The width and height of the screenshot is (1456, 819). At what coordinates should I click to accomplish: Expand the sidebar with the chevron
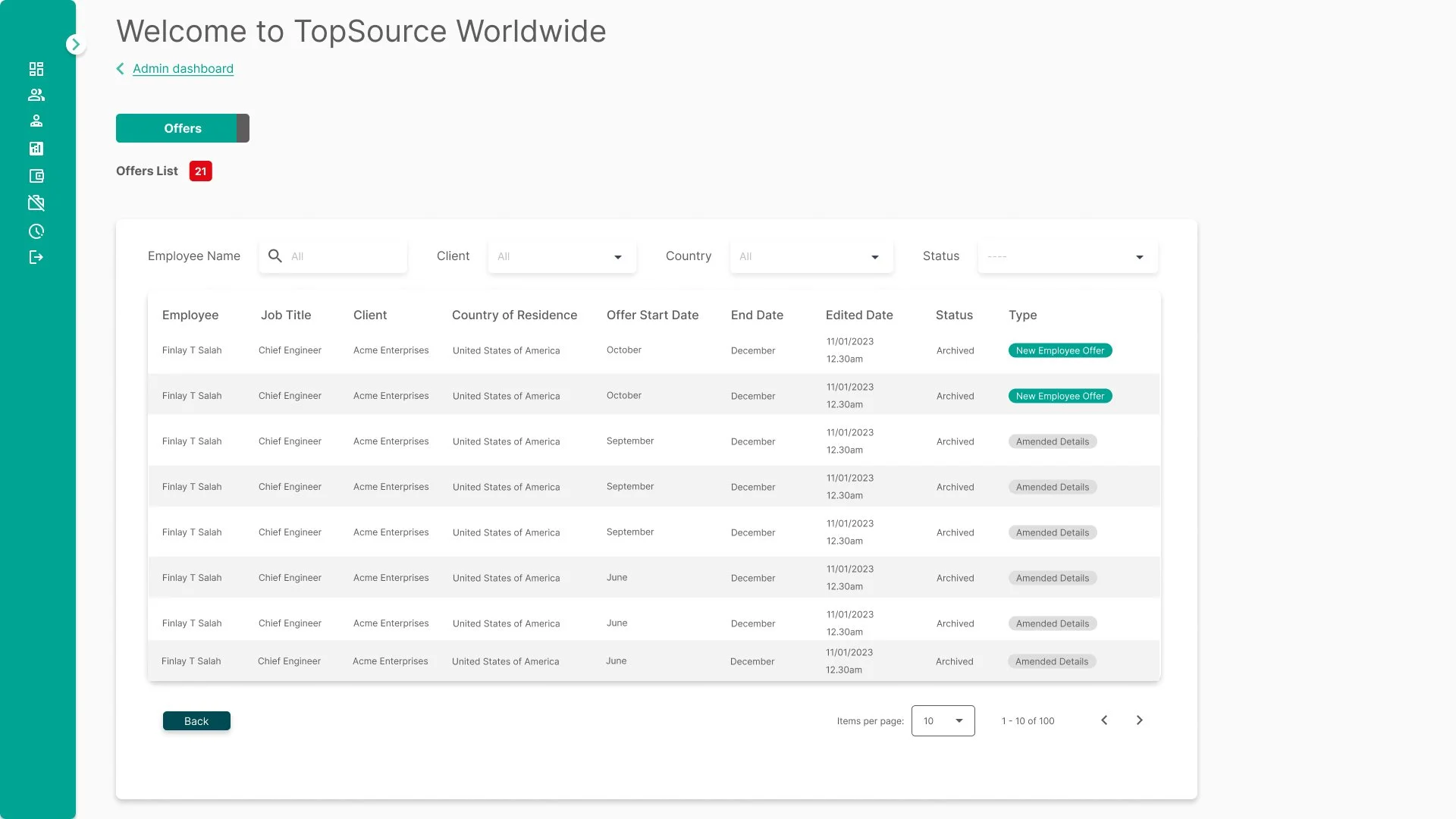75,45
